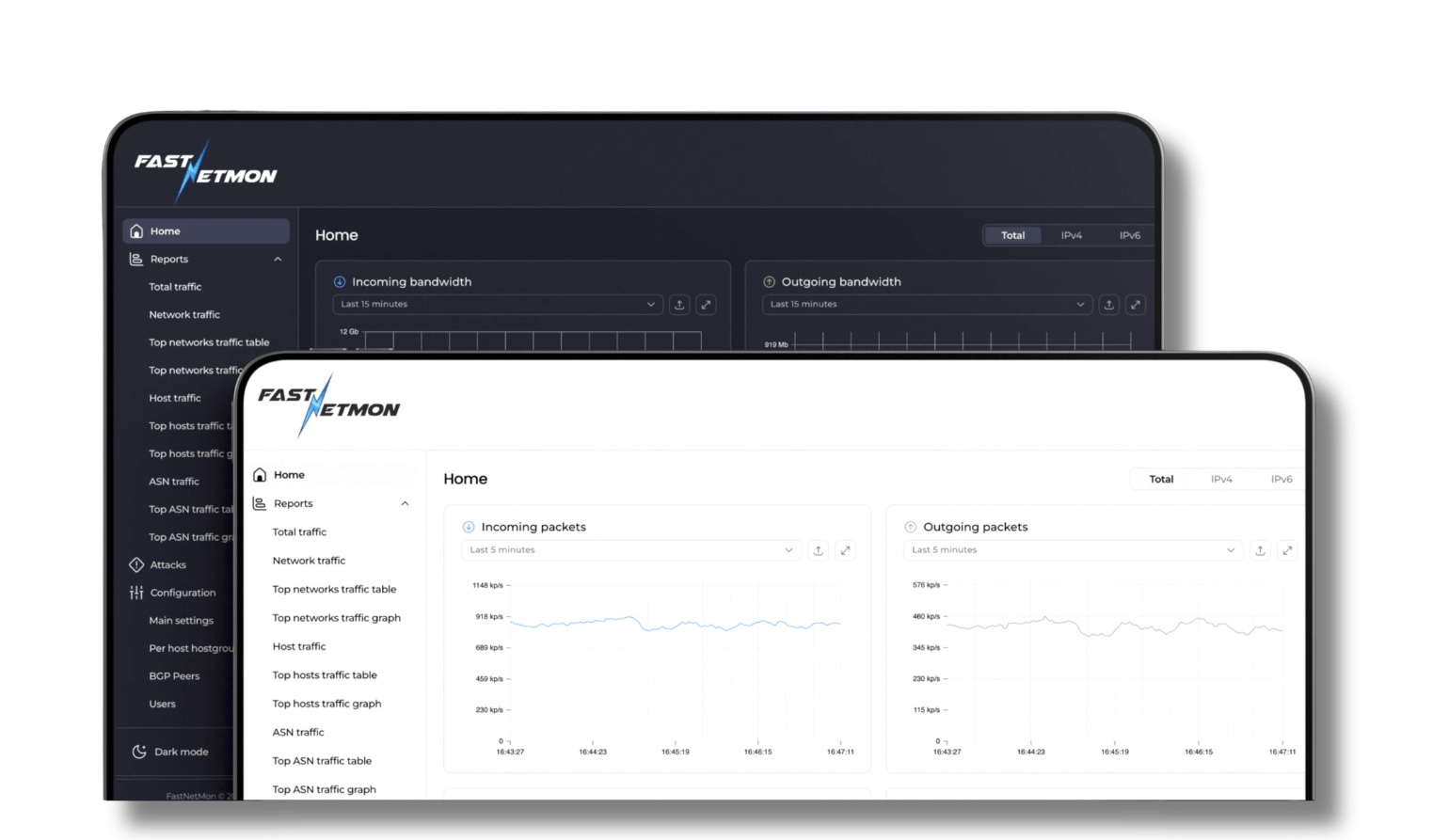This screenshot has width=1433, height=840.
Task: Go to Top hosts traffic table
Action: pyautogui.click(x=325, y=675)
